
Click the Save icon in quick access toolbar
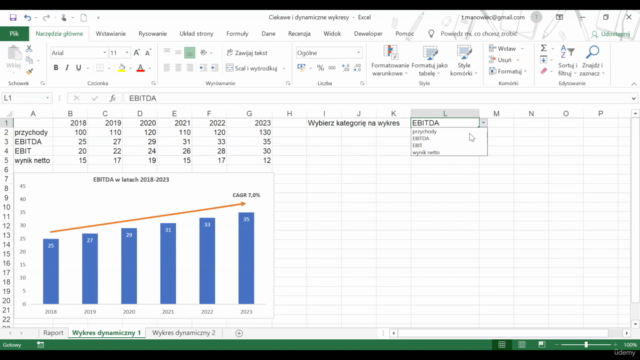13,18
